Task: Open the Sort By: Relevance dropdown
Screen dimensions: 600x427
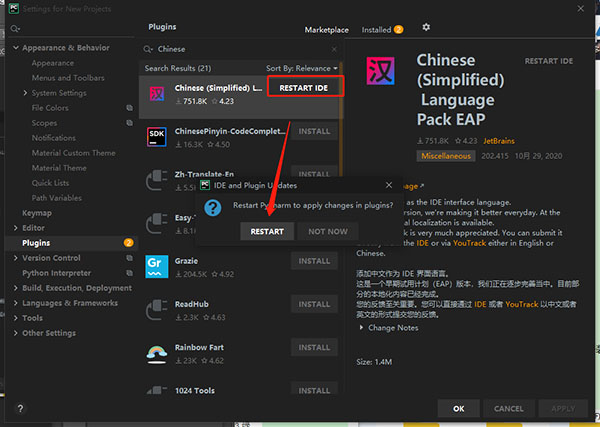Action: click(x=302, y=68)
